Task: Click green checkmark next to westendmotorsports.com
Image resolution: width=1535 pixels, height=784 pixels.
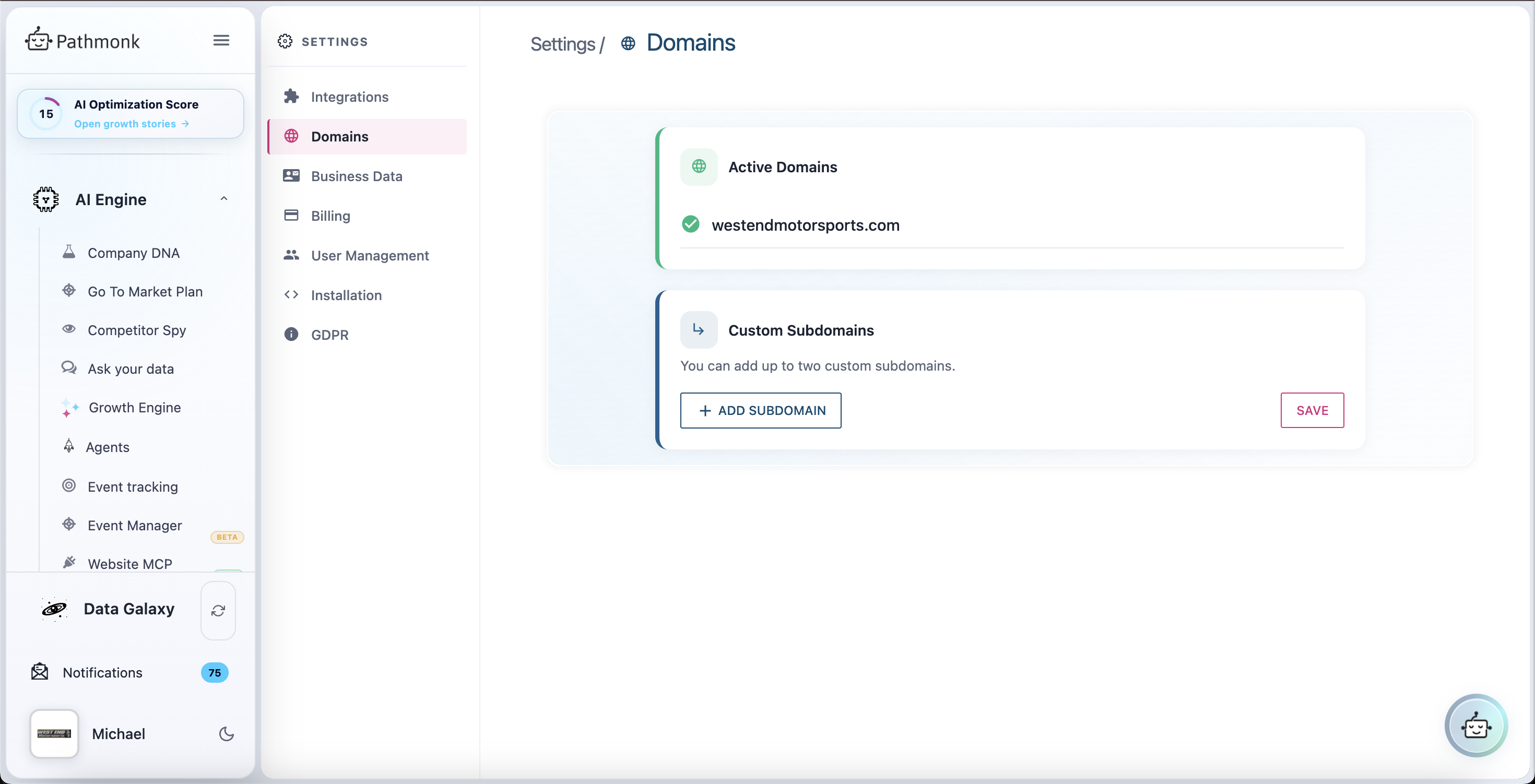Action: [691, 224]
